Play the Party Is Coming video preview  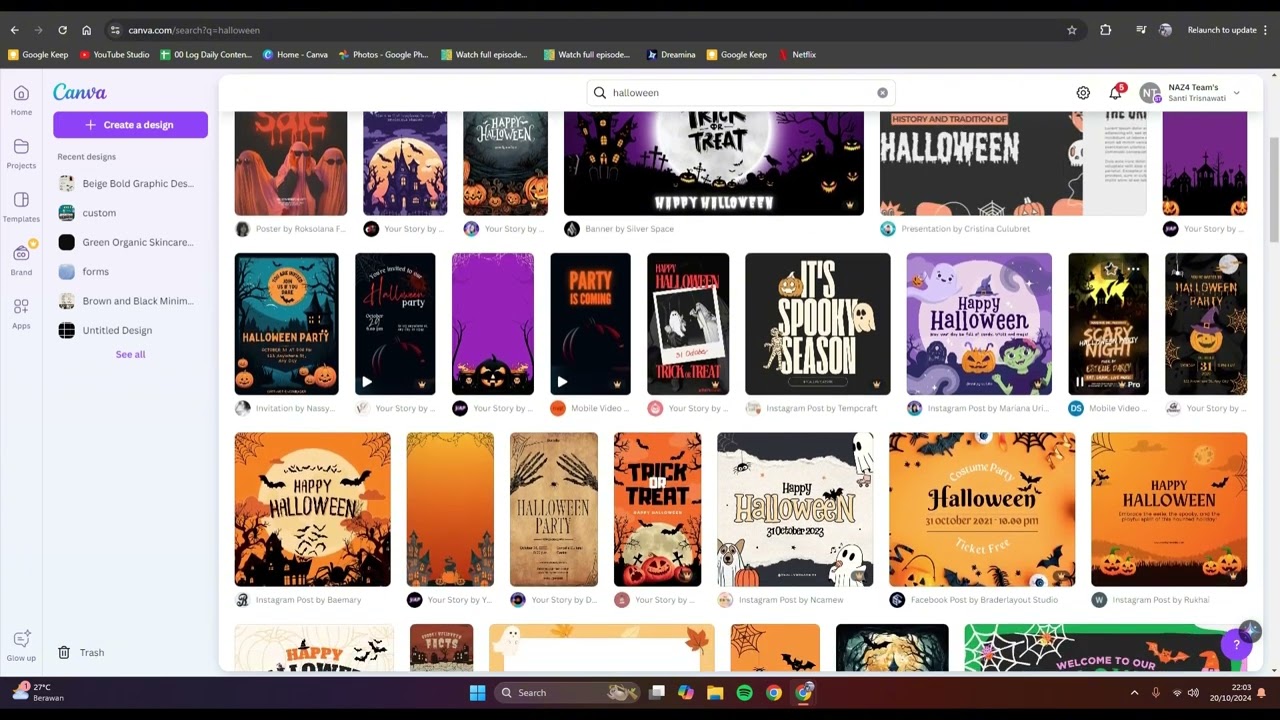pyautogui.click(x=562, y=382)
